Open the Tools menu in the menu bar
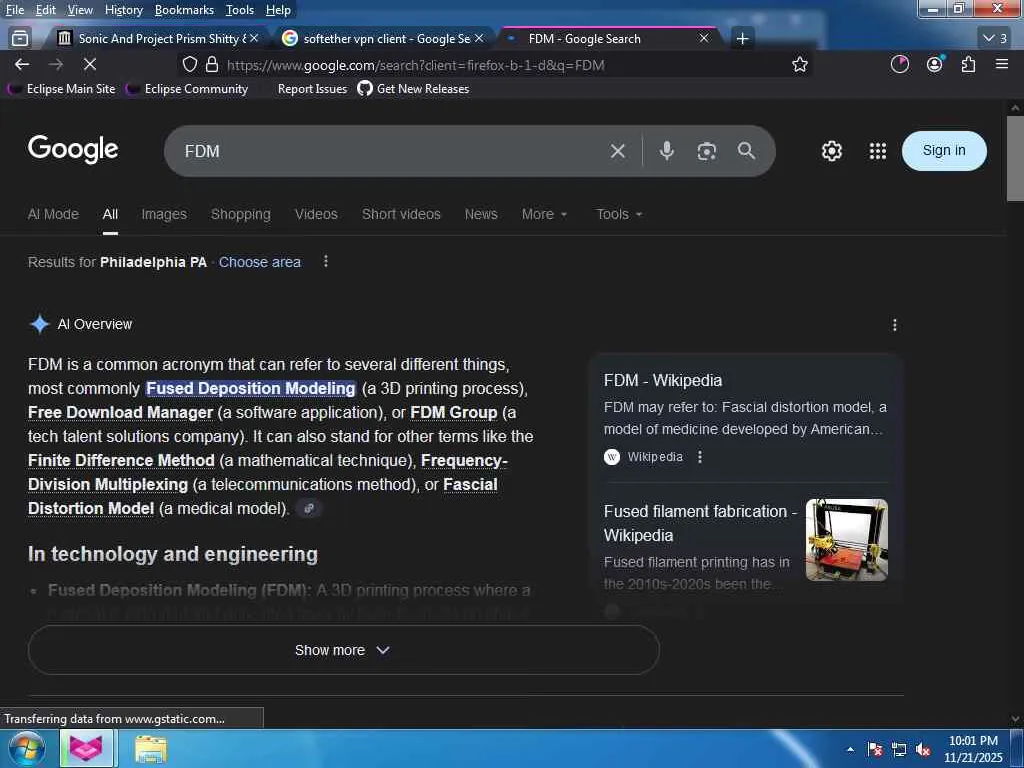1024x768 pixels. coord(239,10)
